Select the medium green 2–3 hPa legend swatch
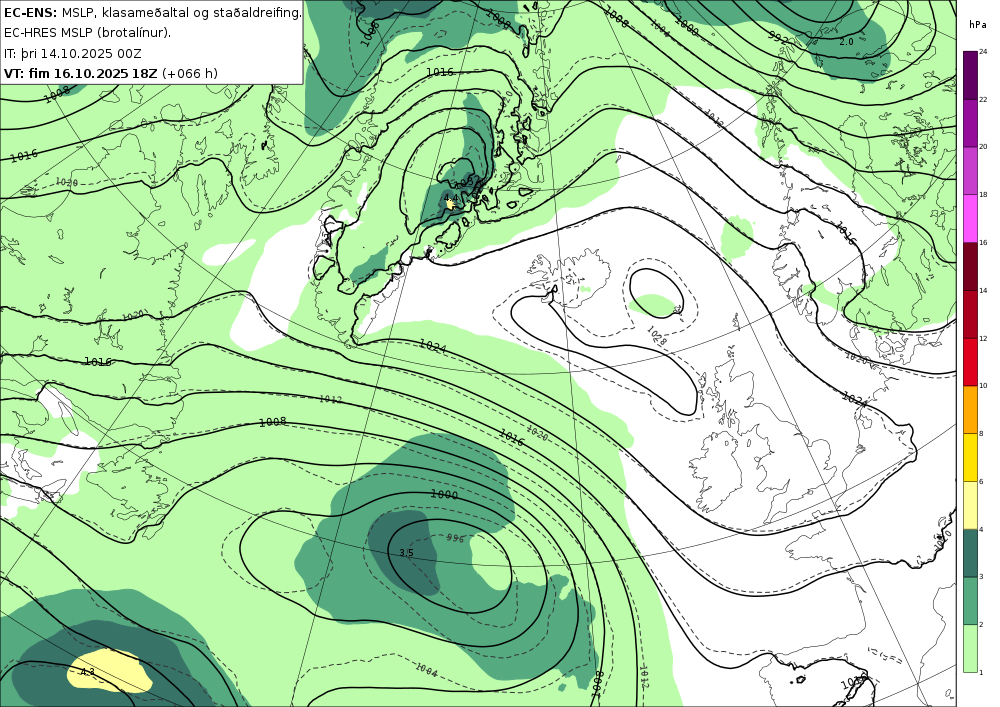The image size is (1000, 707). pyautogui.click(x=970, y=601)
